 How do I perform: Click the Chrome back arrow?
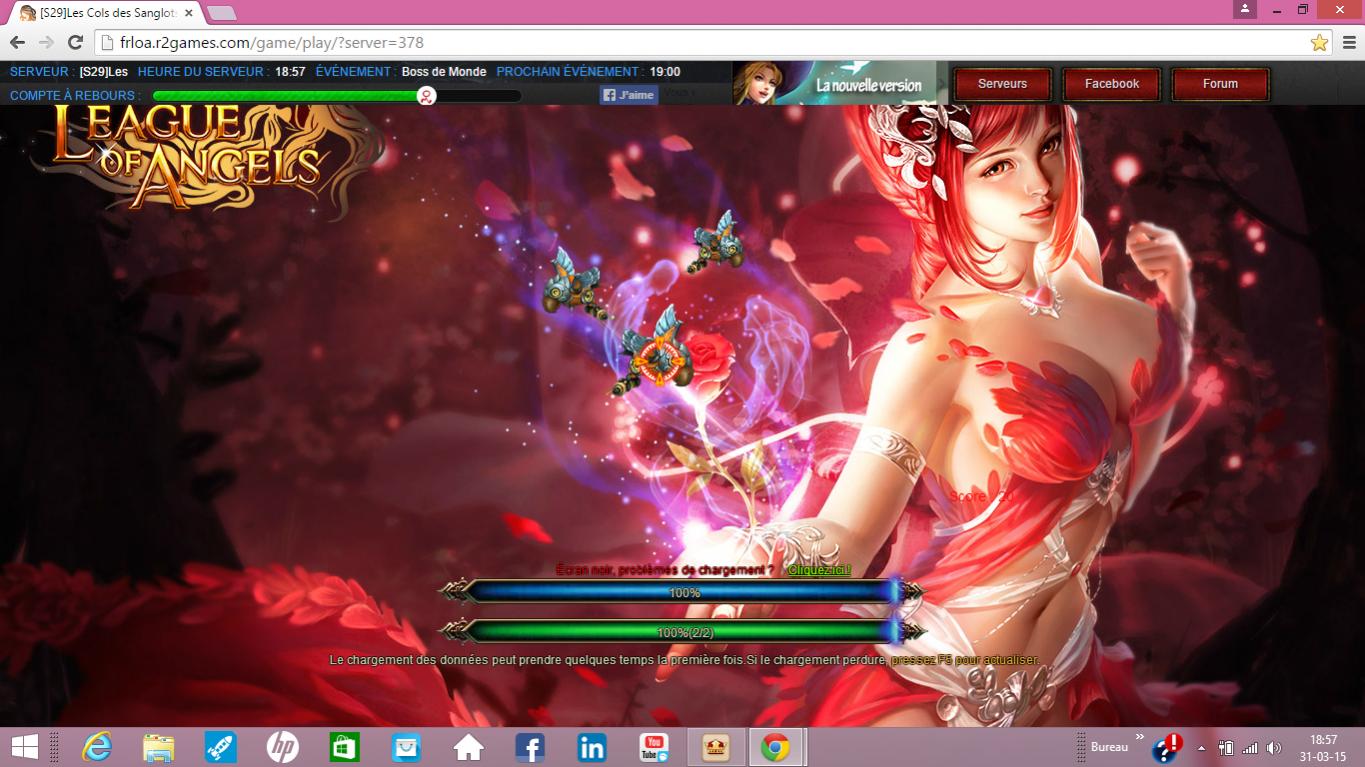[x=17, y=42]
